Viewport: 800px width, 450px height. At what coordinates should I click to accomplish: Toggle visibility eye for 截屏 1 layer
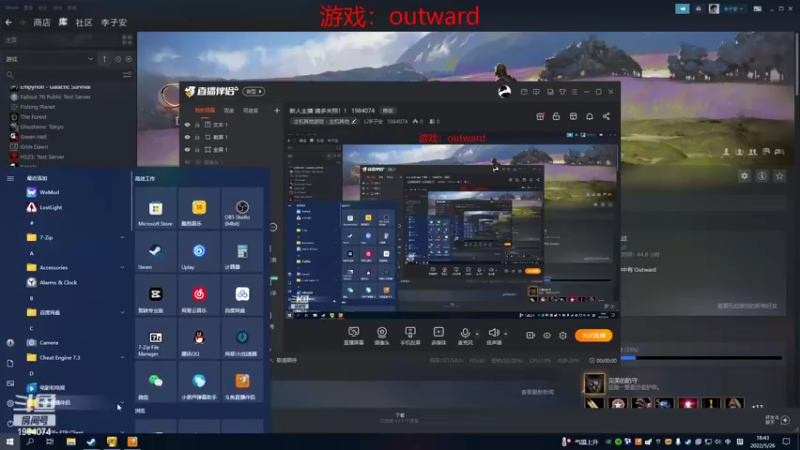(x=187, y=137)
